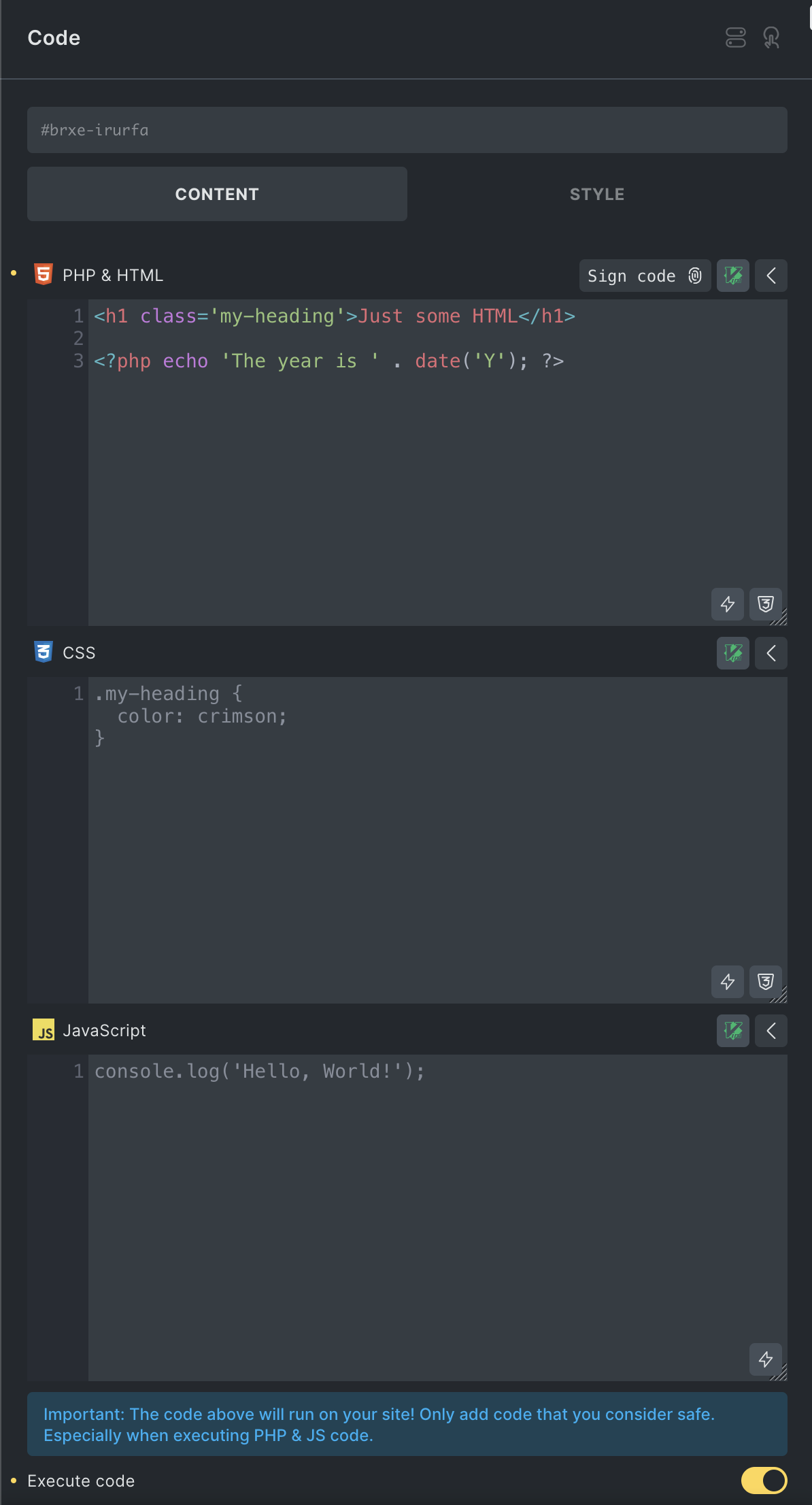812x1505 pixels.
Task: Click inside the console.log JavaScript code line
Action: pyautogui.click(x=259, y=1072)
